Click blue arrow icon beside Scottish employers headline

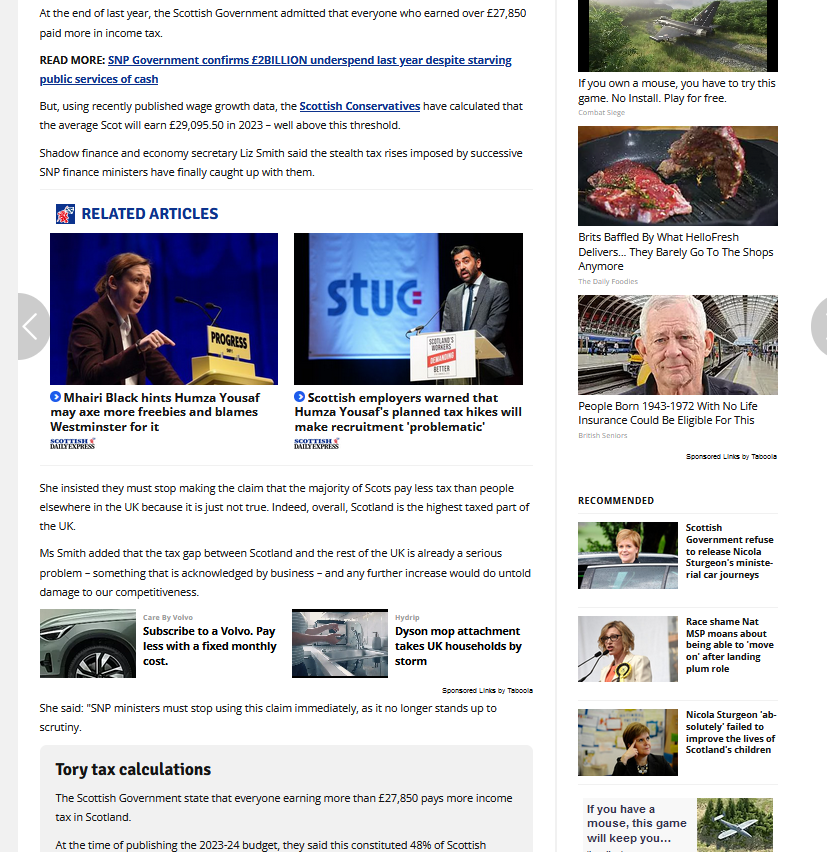tap(299, 397)
